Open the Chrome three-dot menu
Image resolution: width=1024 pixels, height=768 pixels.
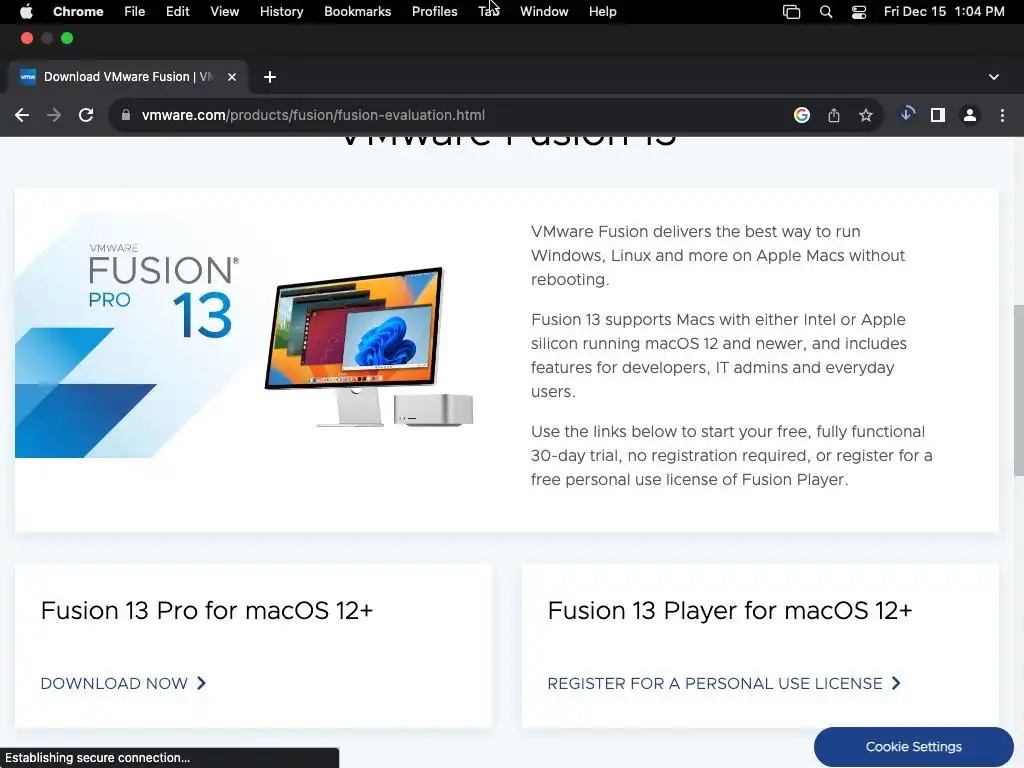pos(1002,115)
